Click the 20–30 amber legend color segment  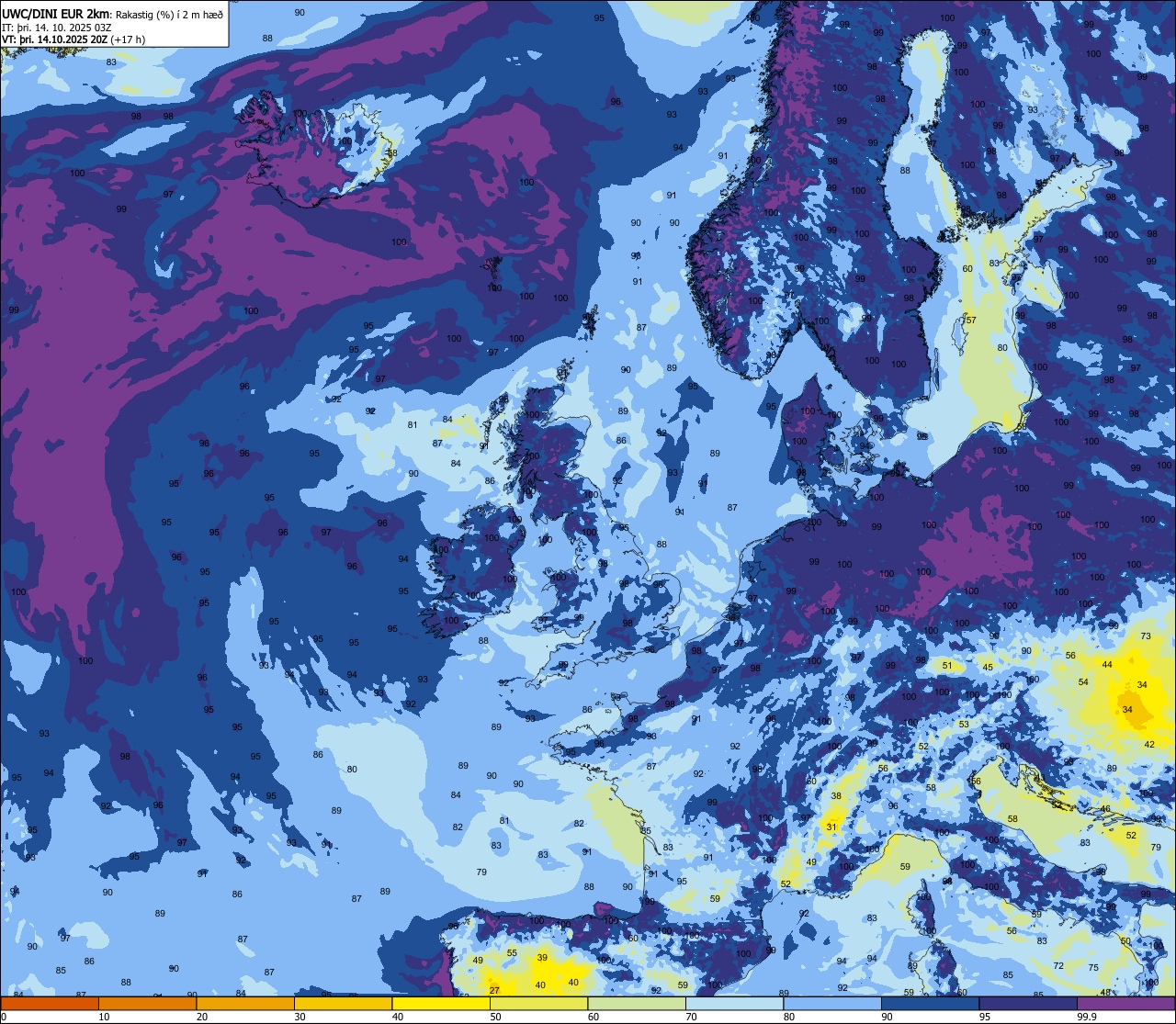click(245, 1004)
